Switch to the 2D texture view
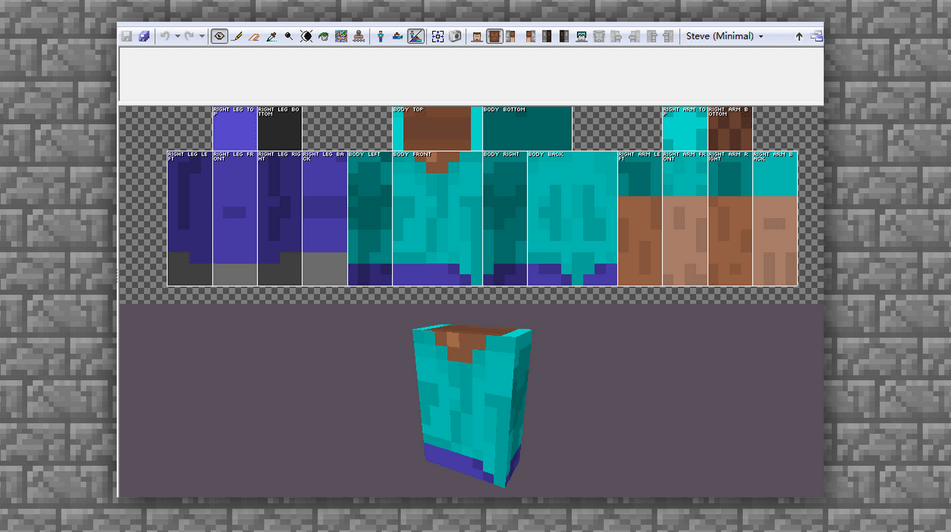 [398, 36]
